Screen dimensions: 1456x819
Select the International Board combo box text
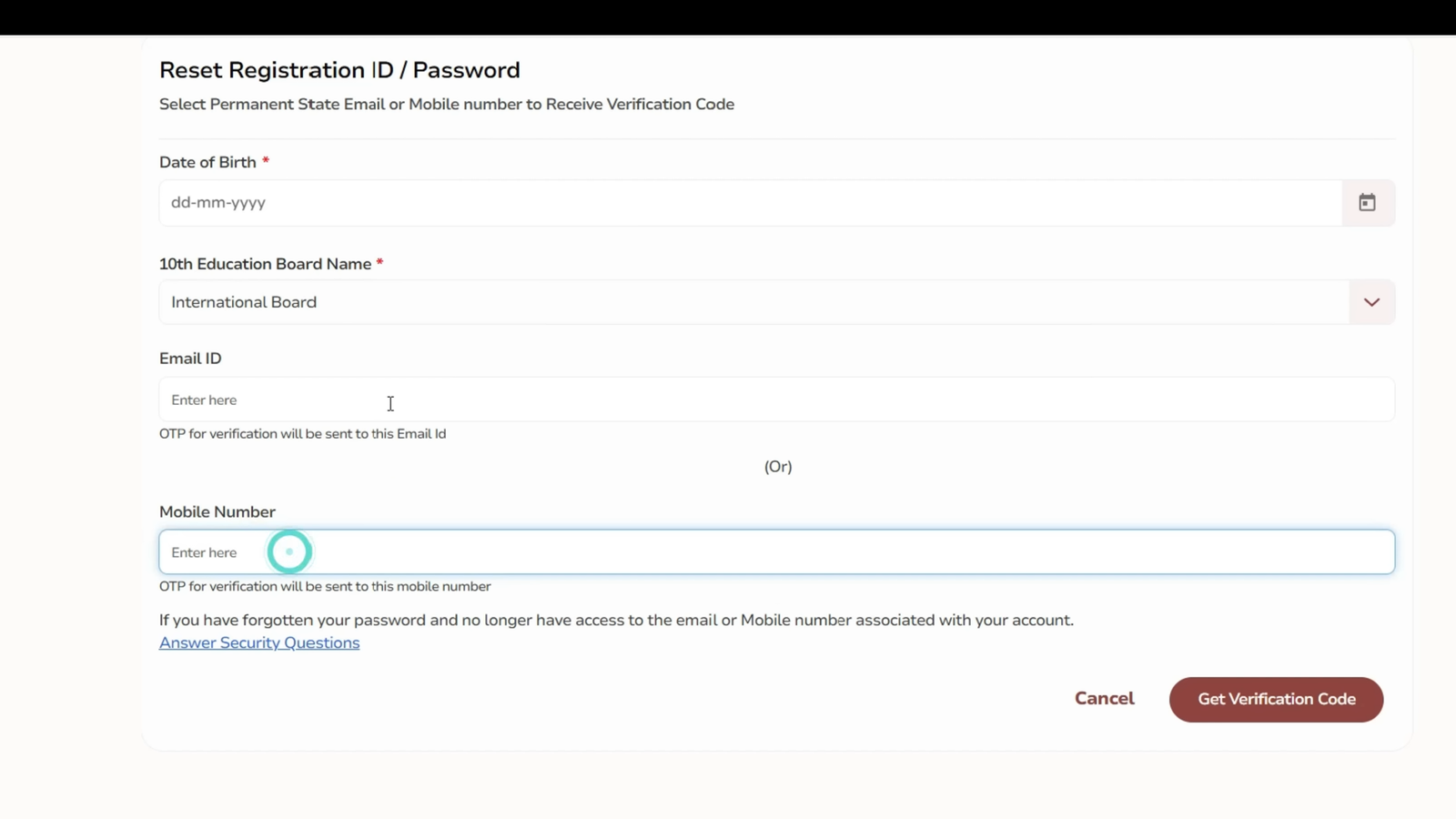244,302
